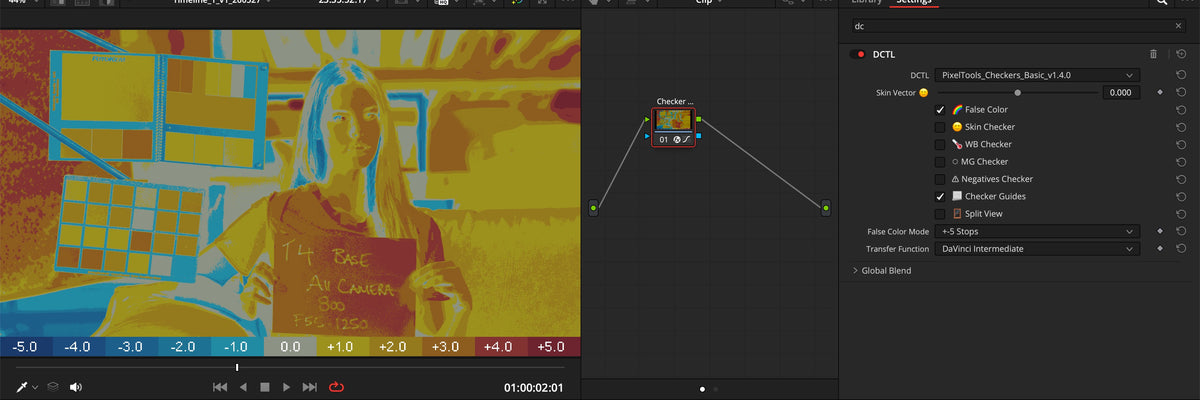Click the -5.0 stop guide swatch
Viewport: 1200px width, 400px height.
pyautogui.click(x=26, y=347)
